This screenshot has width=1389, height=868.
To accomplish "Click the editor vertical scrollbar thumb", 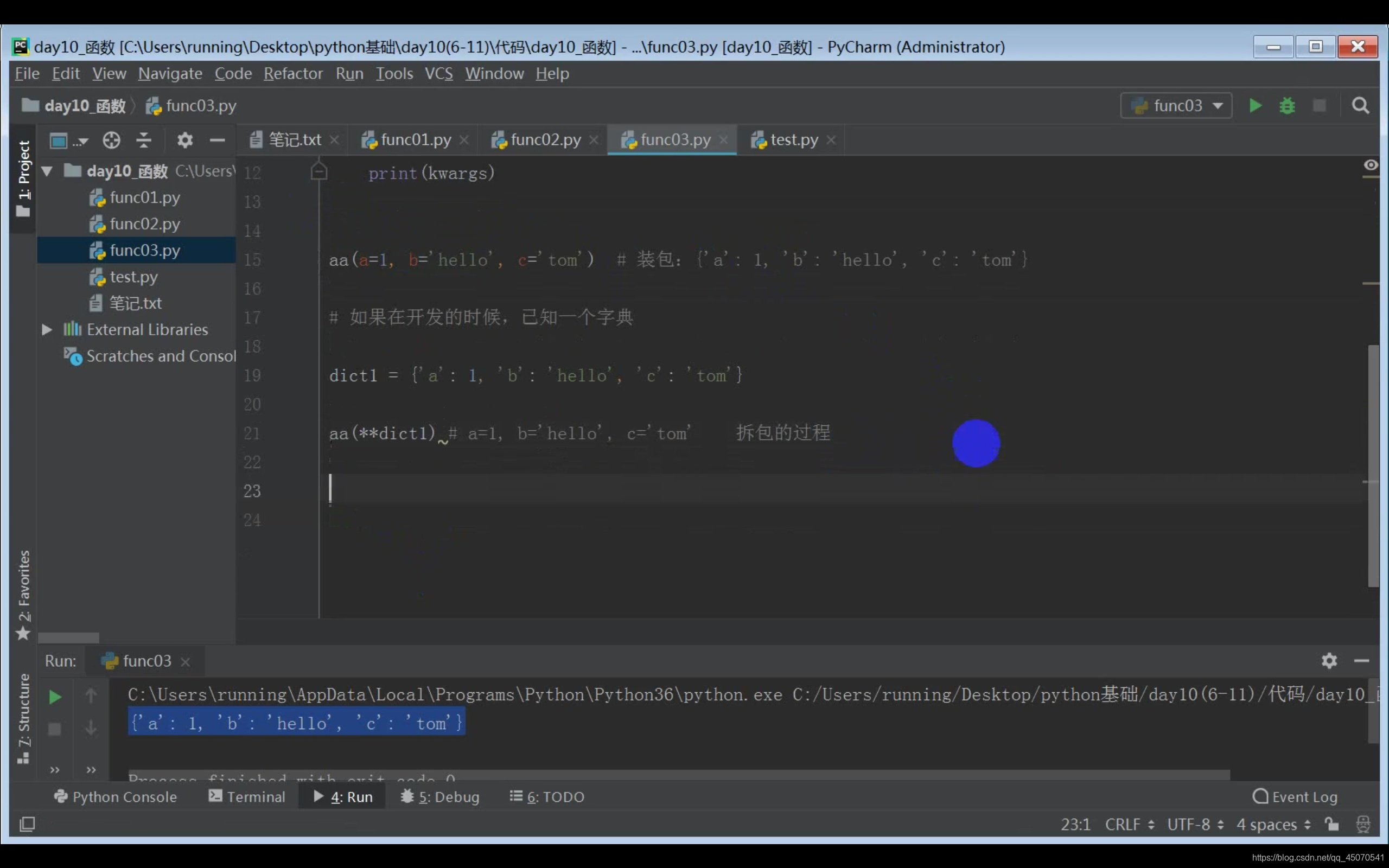I will tap(1373, 465).
